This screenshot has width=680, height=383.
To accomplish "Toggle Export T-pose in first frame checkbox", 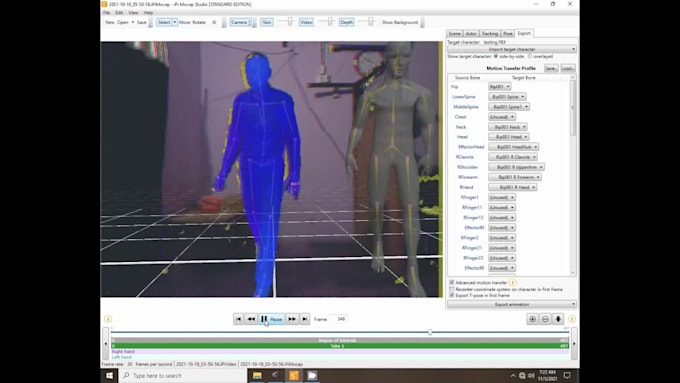I will click(451, 295).
